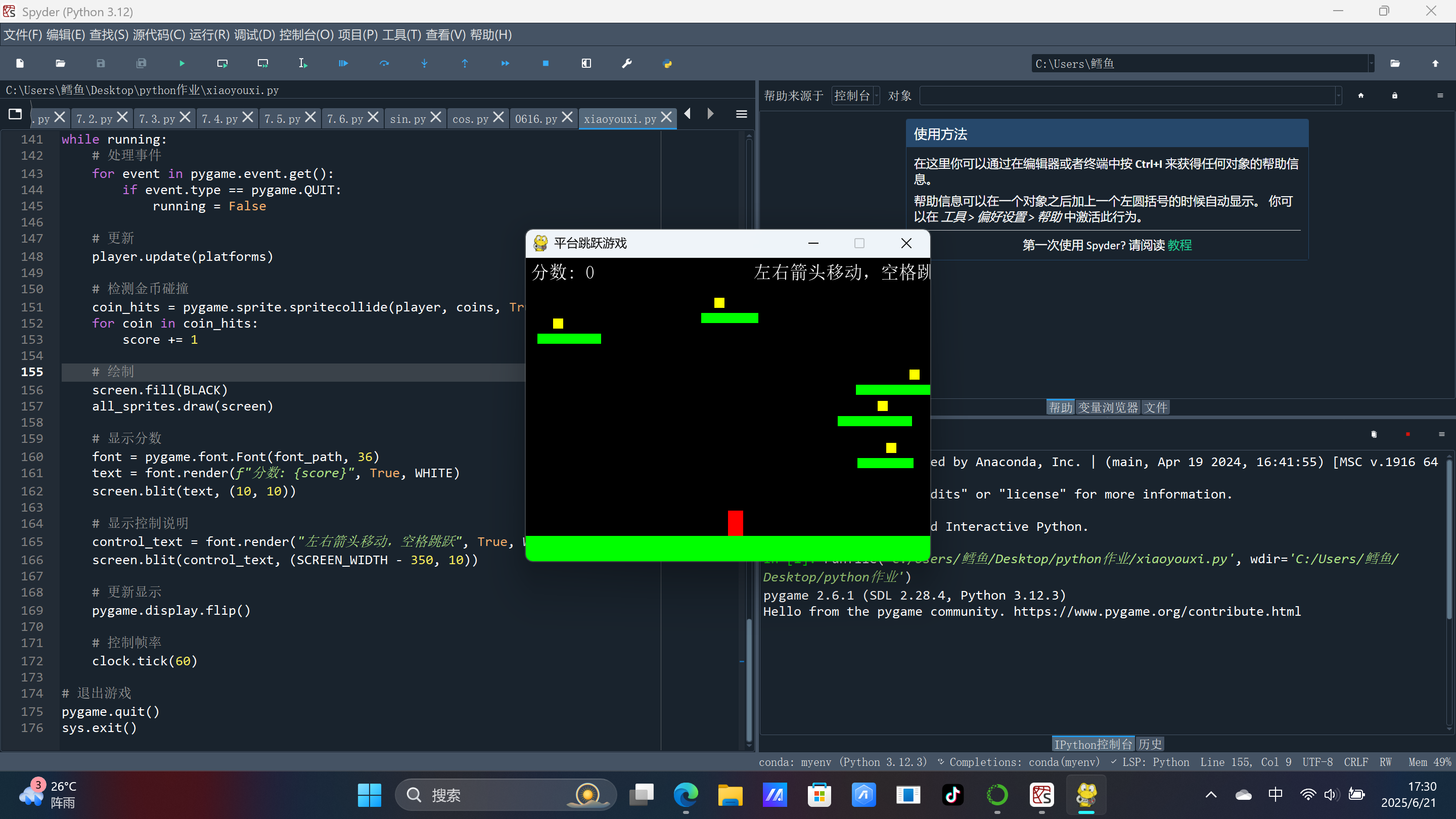Open the editor tabs hamburger options menu
The width and height of the screenshot is (1456, 819).
pos(742,114)
